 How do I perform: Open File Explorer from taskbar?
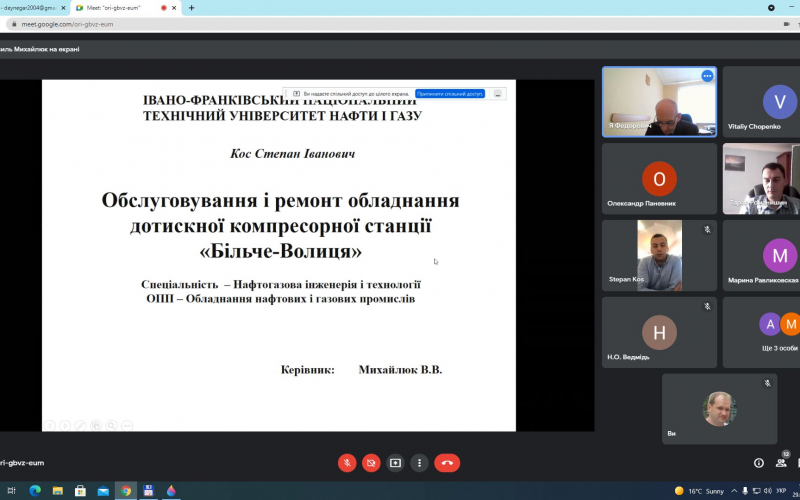tap(57, 491)
